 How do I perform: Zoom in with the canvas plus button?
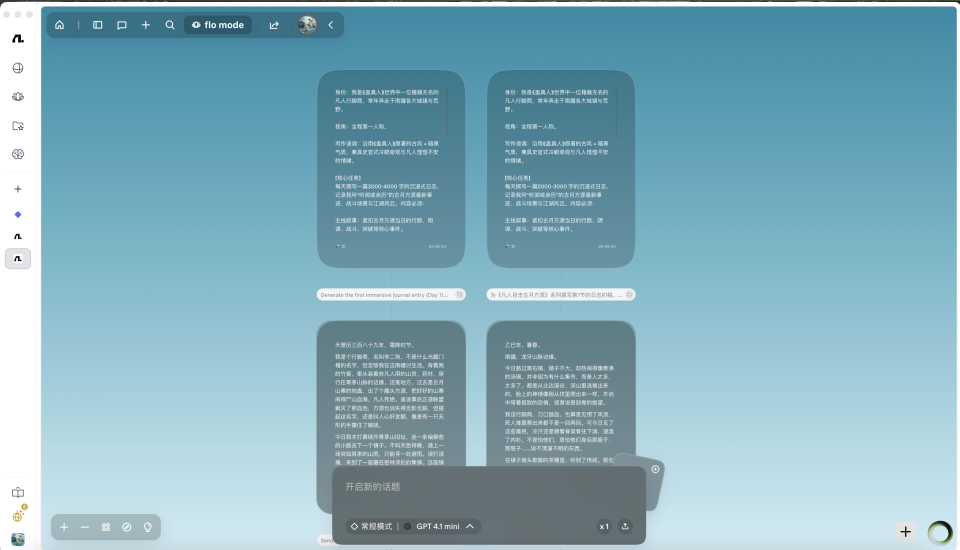(64, 527)
